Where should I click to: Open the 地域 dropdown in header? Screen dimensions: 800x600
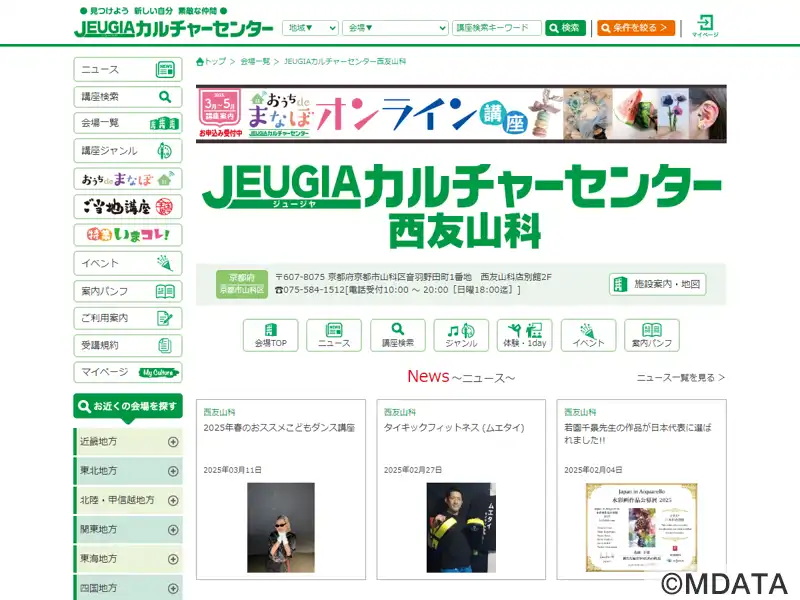pyautogui.click(x=310, y=28)
